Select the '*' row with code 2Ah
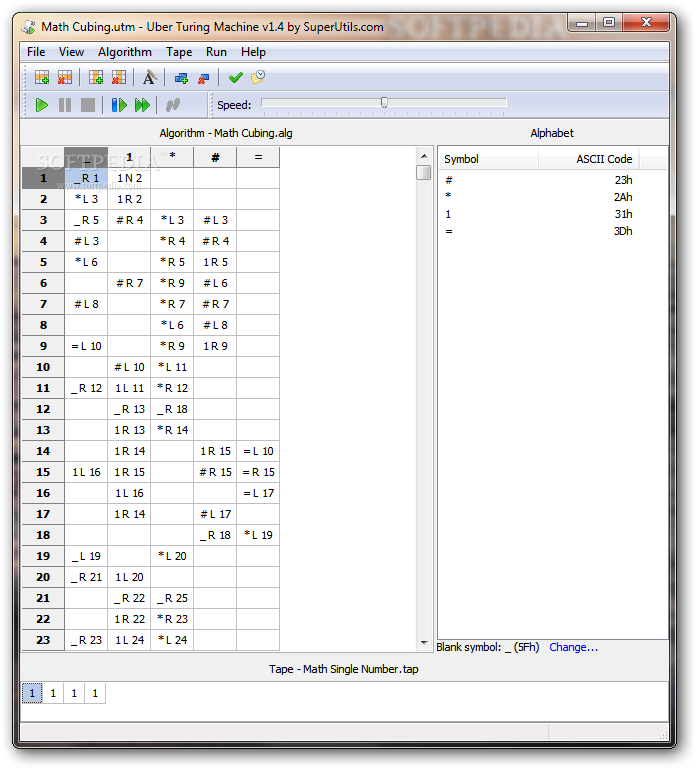This screenshot has width=697, height=769. (539, 197)
